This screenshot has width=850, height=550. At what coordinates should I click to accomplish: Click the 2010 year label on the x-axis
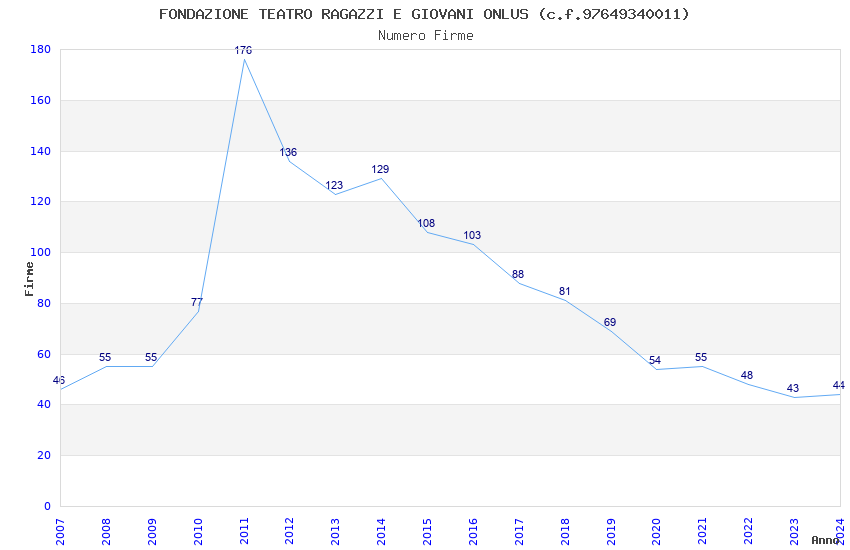click(198, 532)
